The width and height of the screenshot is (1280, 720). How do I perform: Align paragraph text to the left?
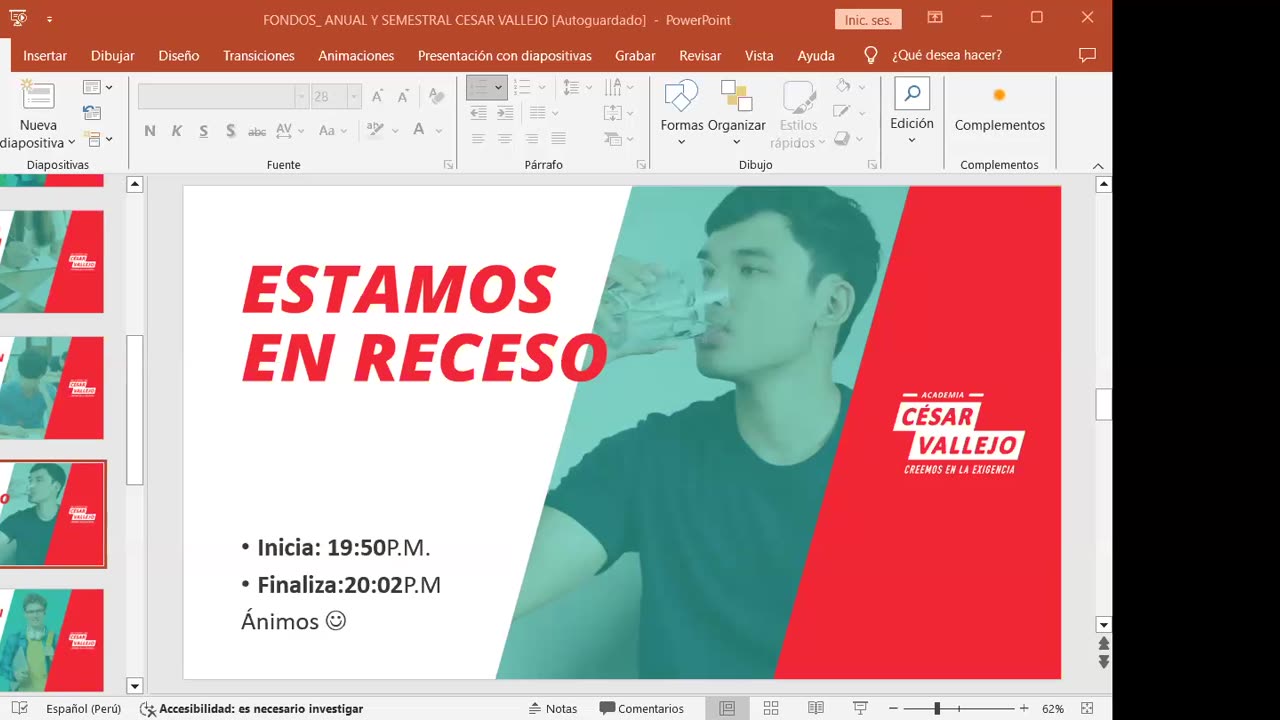[x=478, y=139]
